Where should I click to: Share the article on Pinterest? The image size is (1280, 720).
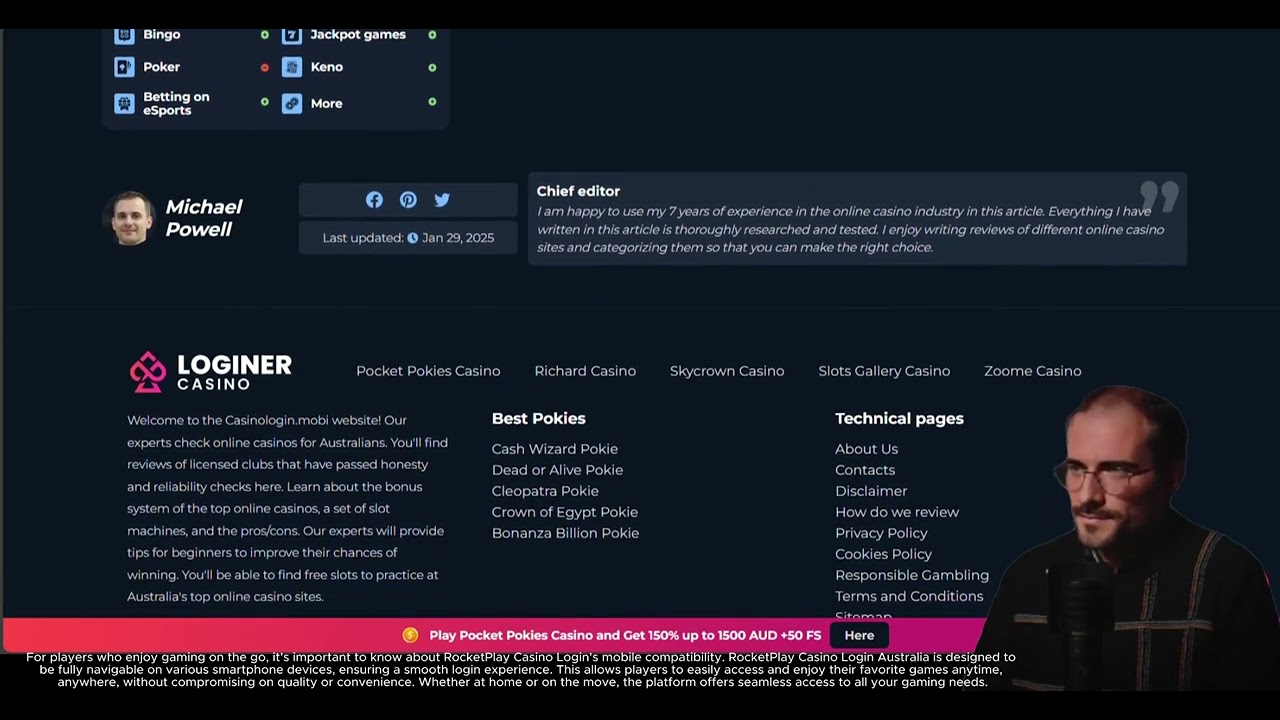408,200
